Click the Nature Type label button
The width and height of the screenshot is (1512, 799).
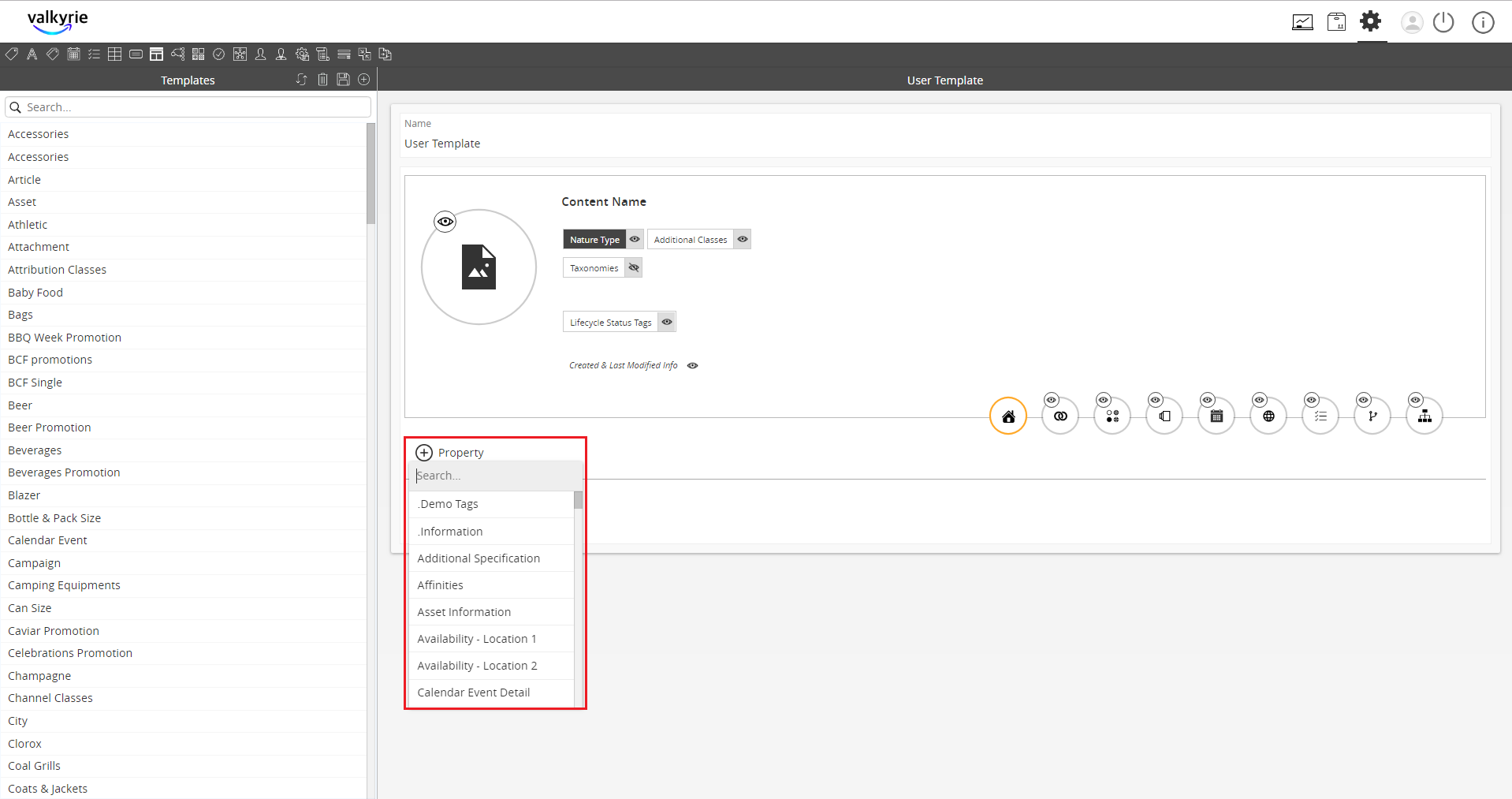594,239
